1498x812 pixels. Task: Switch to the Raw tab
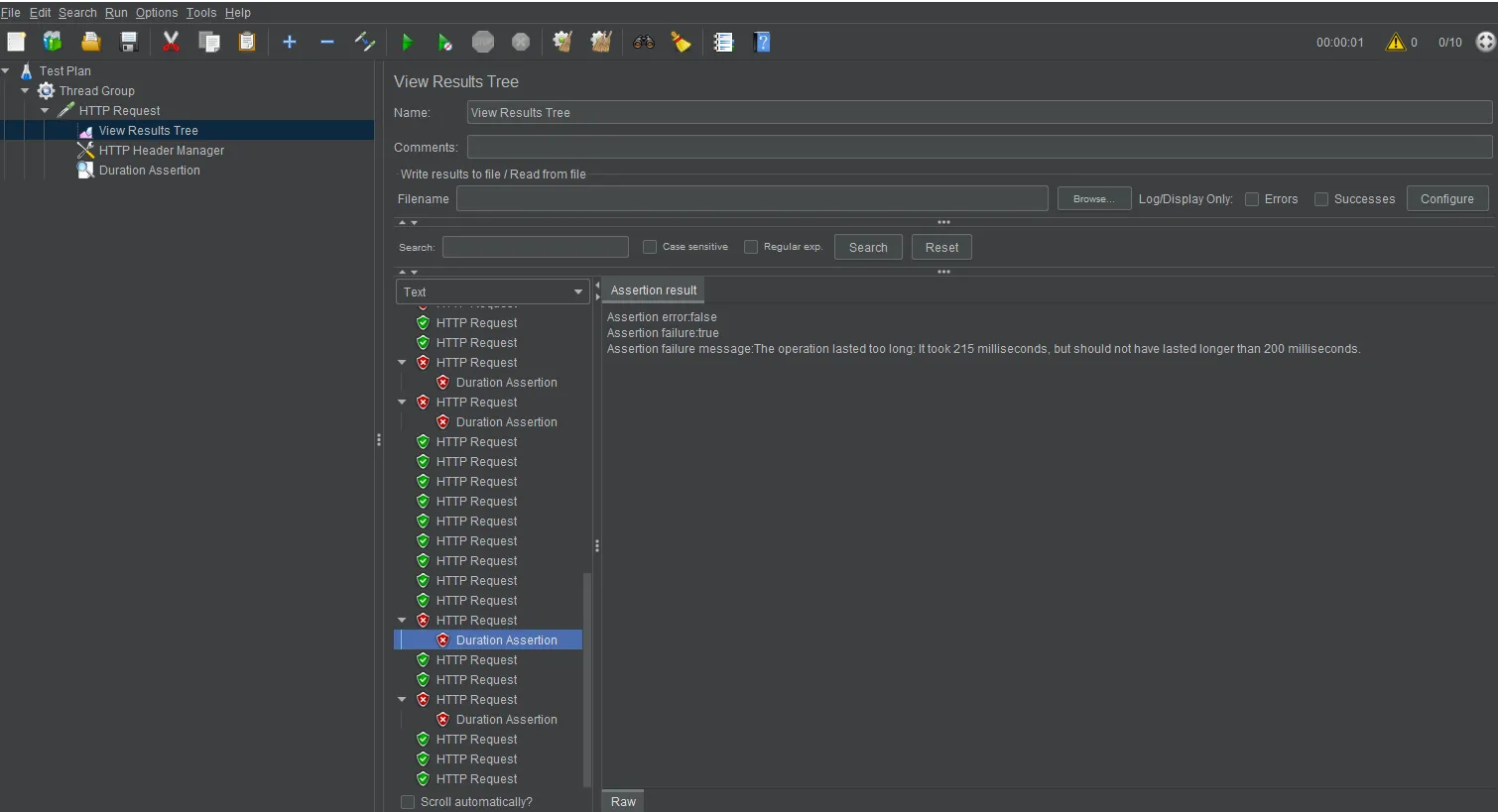(623, 801)
